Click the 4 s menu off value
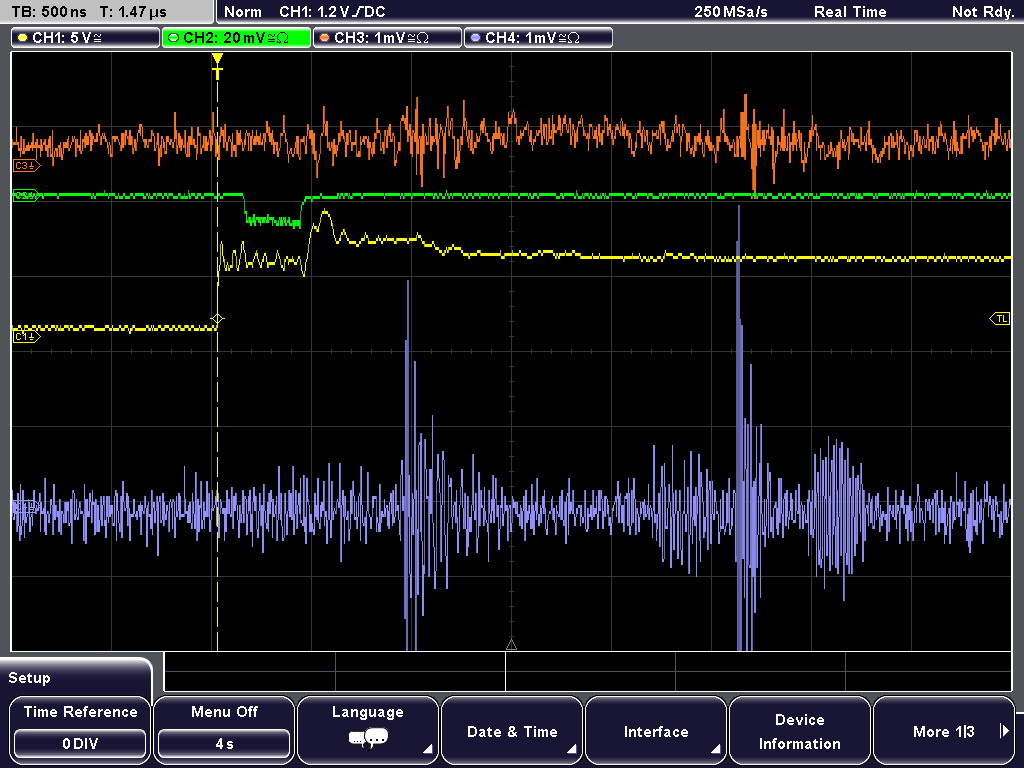The height and width of the screenshot is (768, 1024). (x=224, y=744)
